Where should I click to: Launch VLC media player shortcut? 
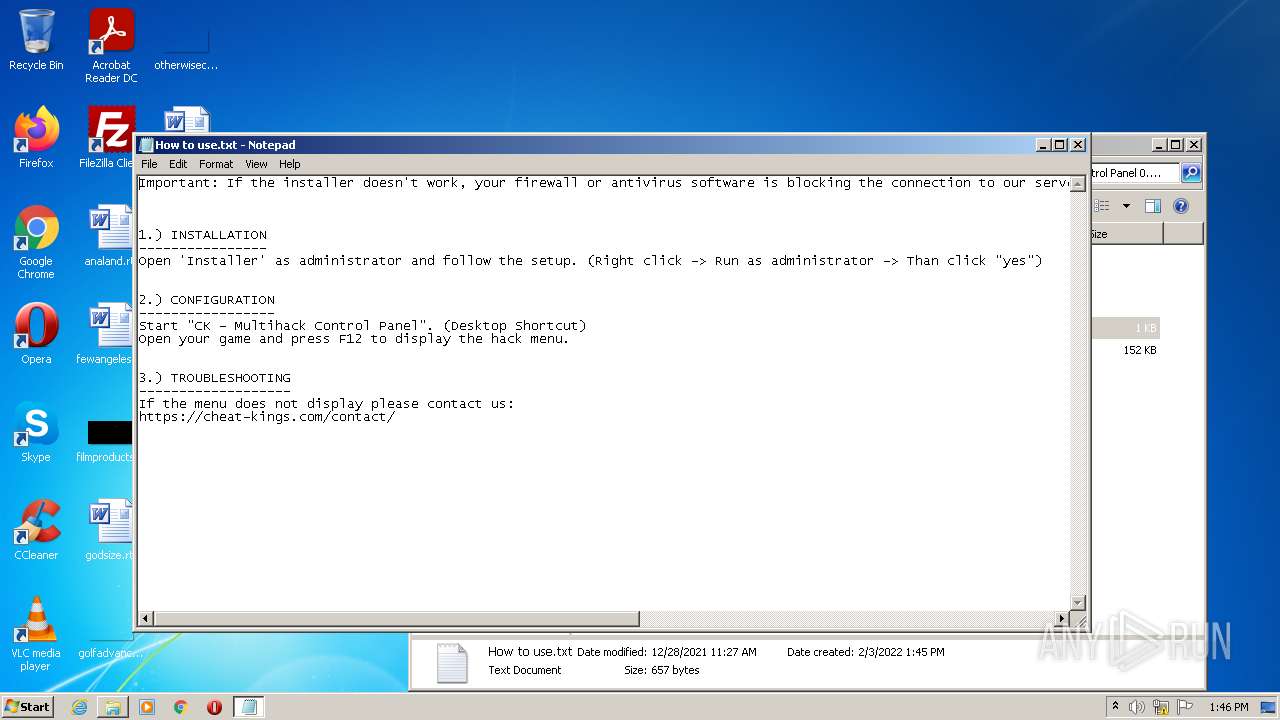tap(36, 634)
